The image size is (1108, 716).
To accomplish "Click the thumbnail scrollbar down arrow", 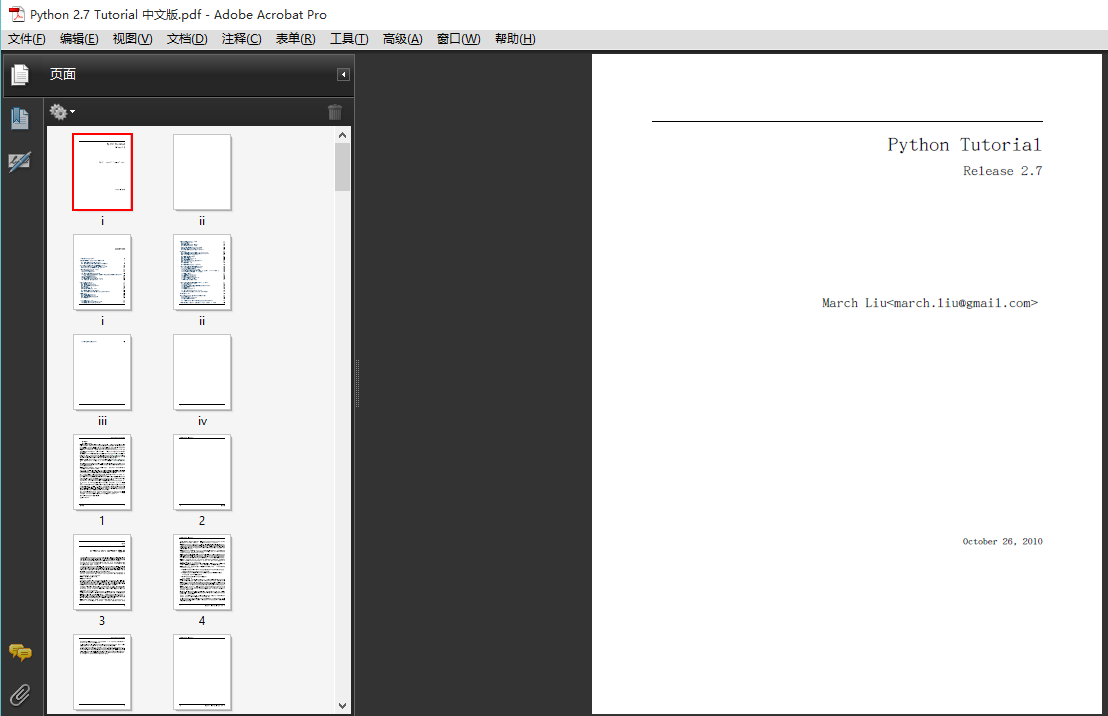I will (343, 705).
